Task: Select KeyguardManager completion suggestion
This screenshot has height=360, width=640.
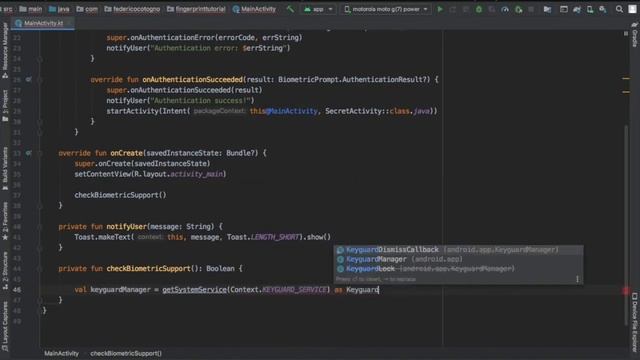Action: pyautogui.click(x=458, y=259)
